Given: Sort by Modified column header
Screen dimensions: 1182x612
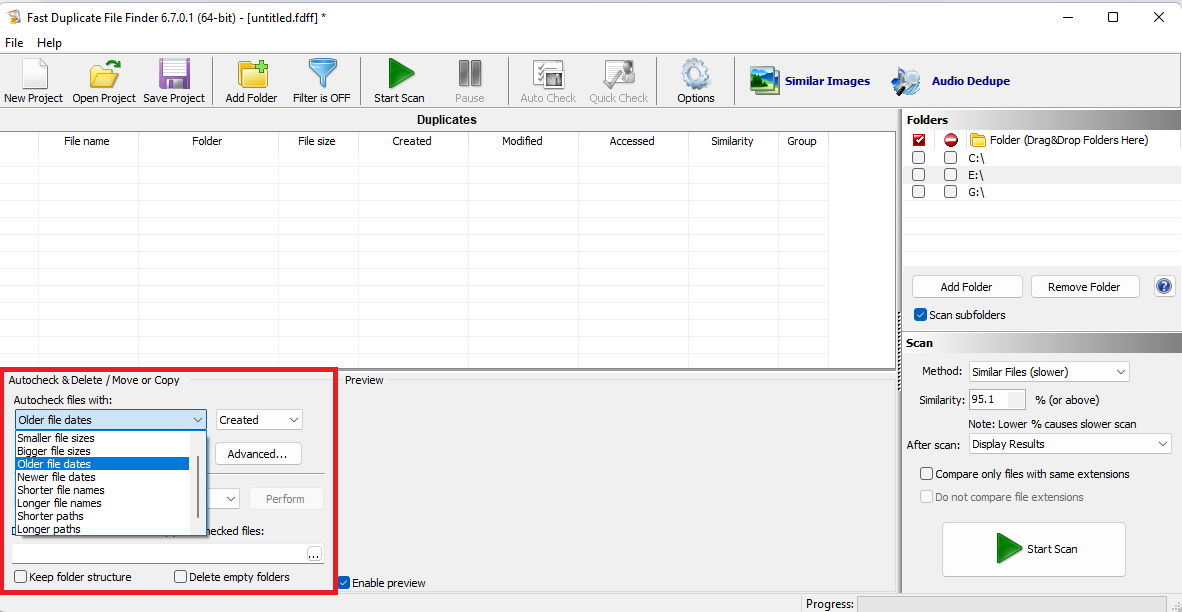Looking at the screenshot, I should (522, 141).
